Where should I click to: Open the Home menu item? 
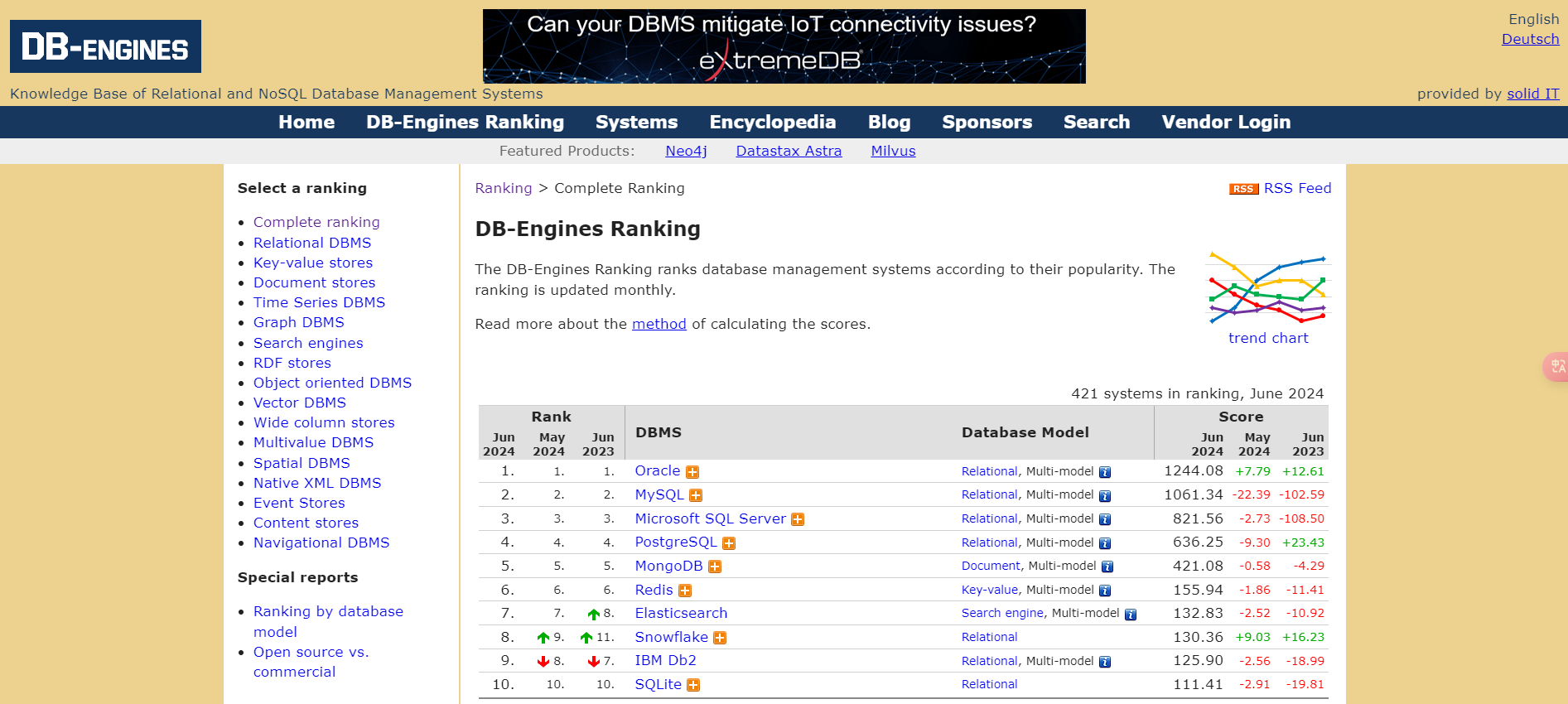306,122
